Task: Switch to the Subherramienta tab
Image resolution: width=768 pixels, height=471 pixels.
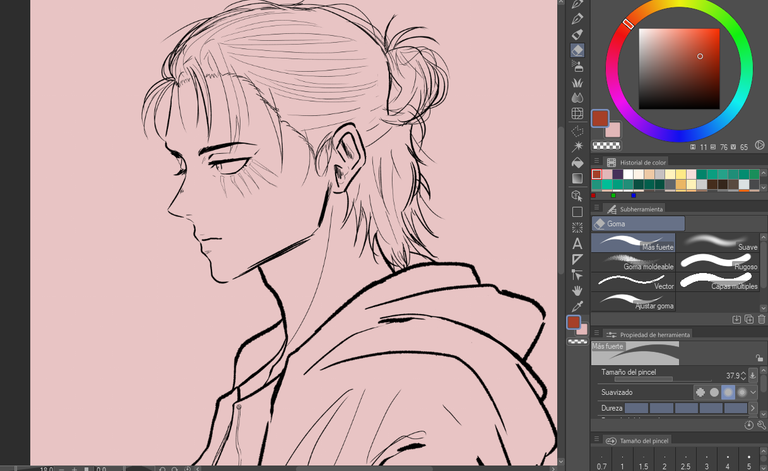Action: pyautogui.click(x=635, y=209)
